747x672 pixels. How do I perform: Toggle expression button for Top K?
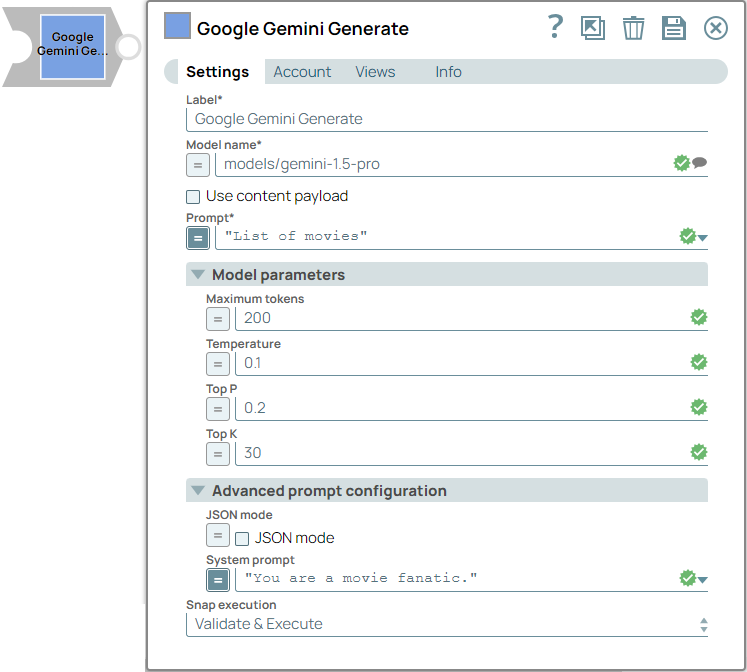[218, 454]
